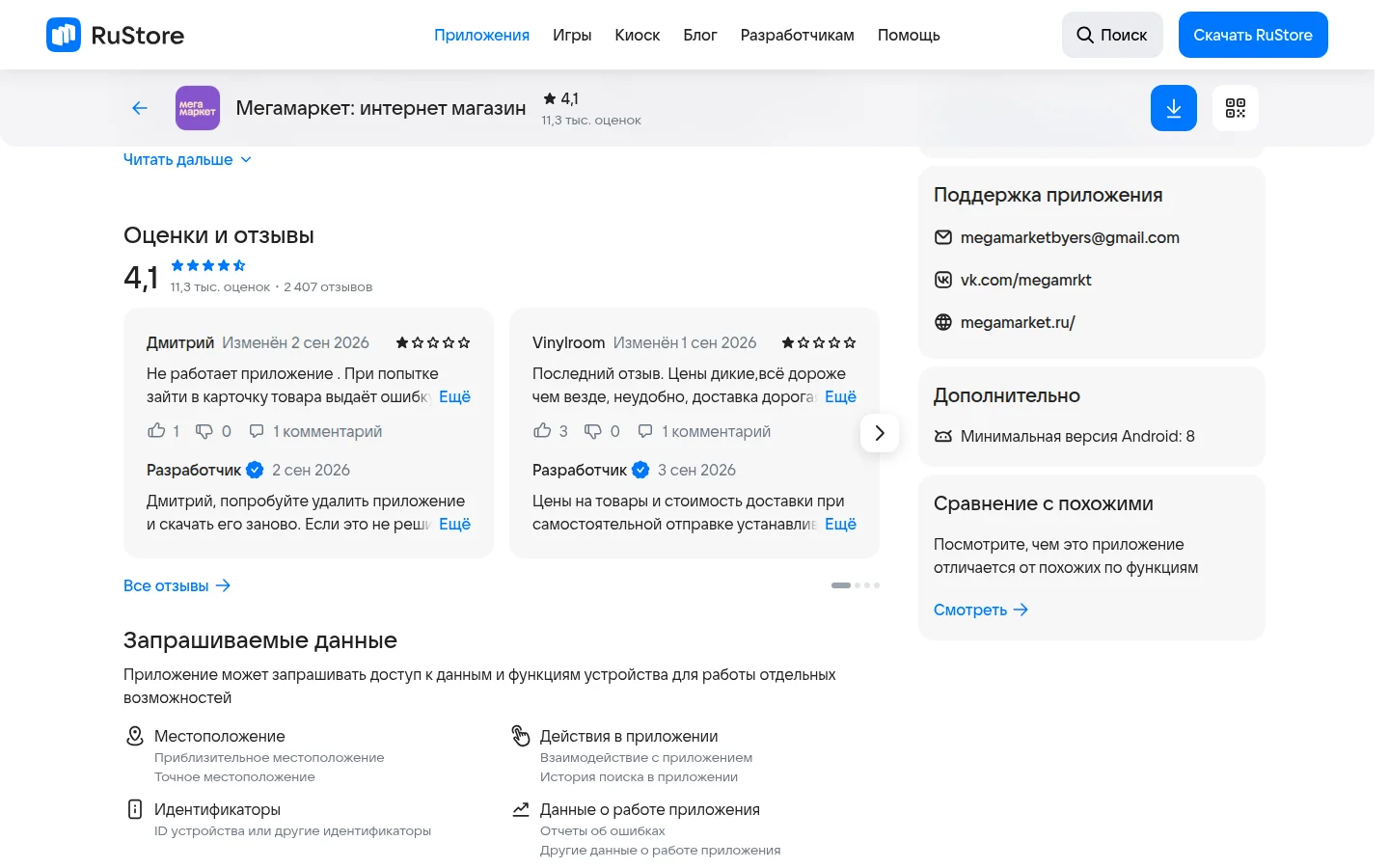Open vk.com/megamrkt link
The width and height of the screenshot is (1389, 868).
tap(1025, 280)
